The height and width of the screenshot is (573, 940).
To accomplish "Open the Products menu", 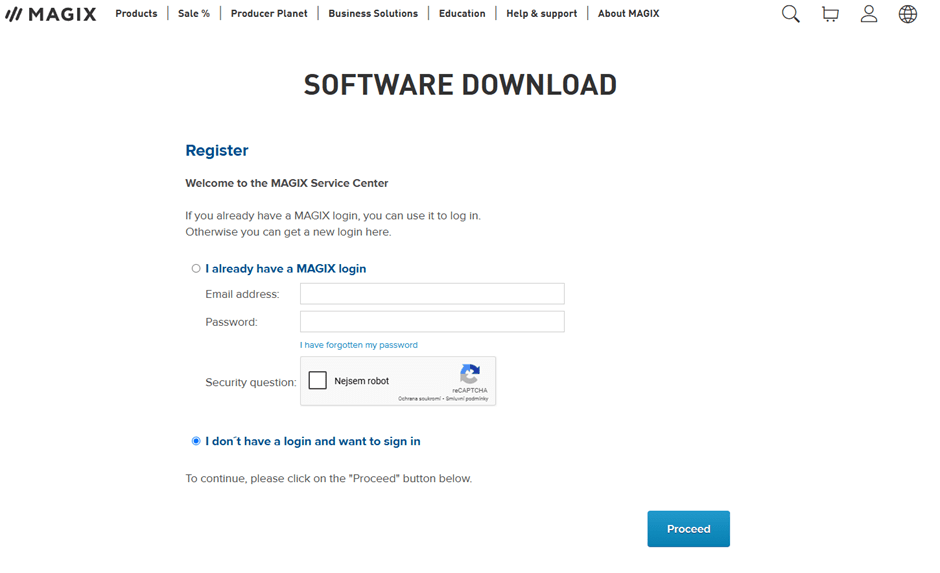I will [136, 14].
